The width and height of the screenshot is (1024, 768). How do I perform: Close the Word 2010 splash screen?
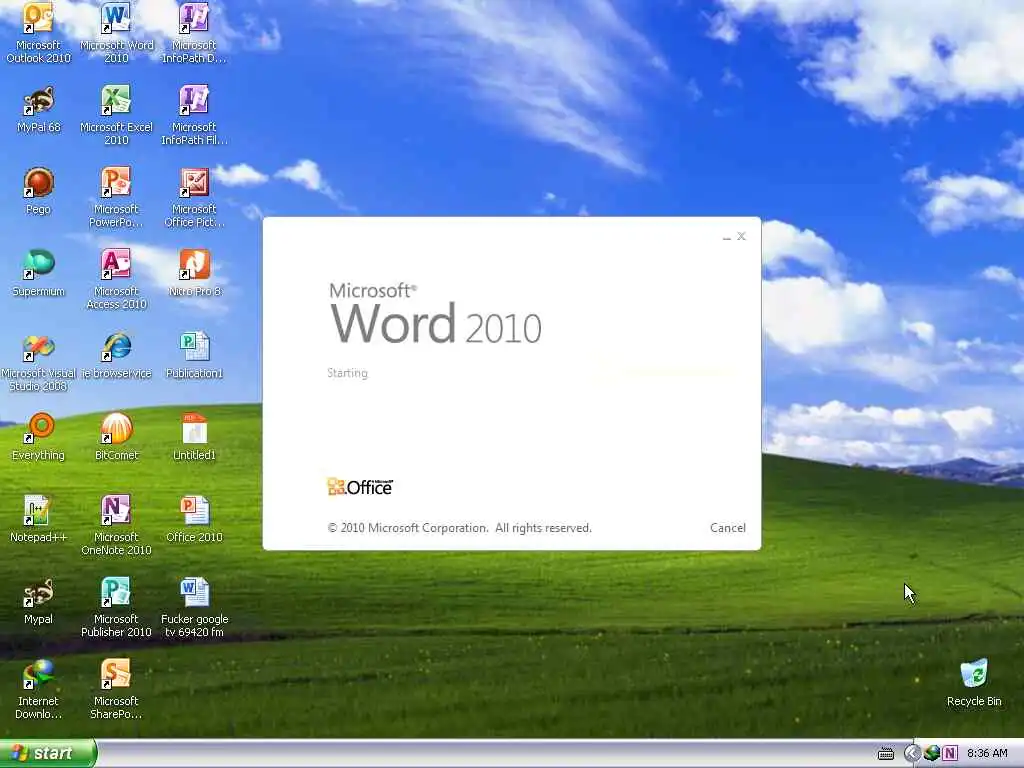tap(741, 236)
